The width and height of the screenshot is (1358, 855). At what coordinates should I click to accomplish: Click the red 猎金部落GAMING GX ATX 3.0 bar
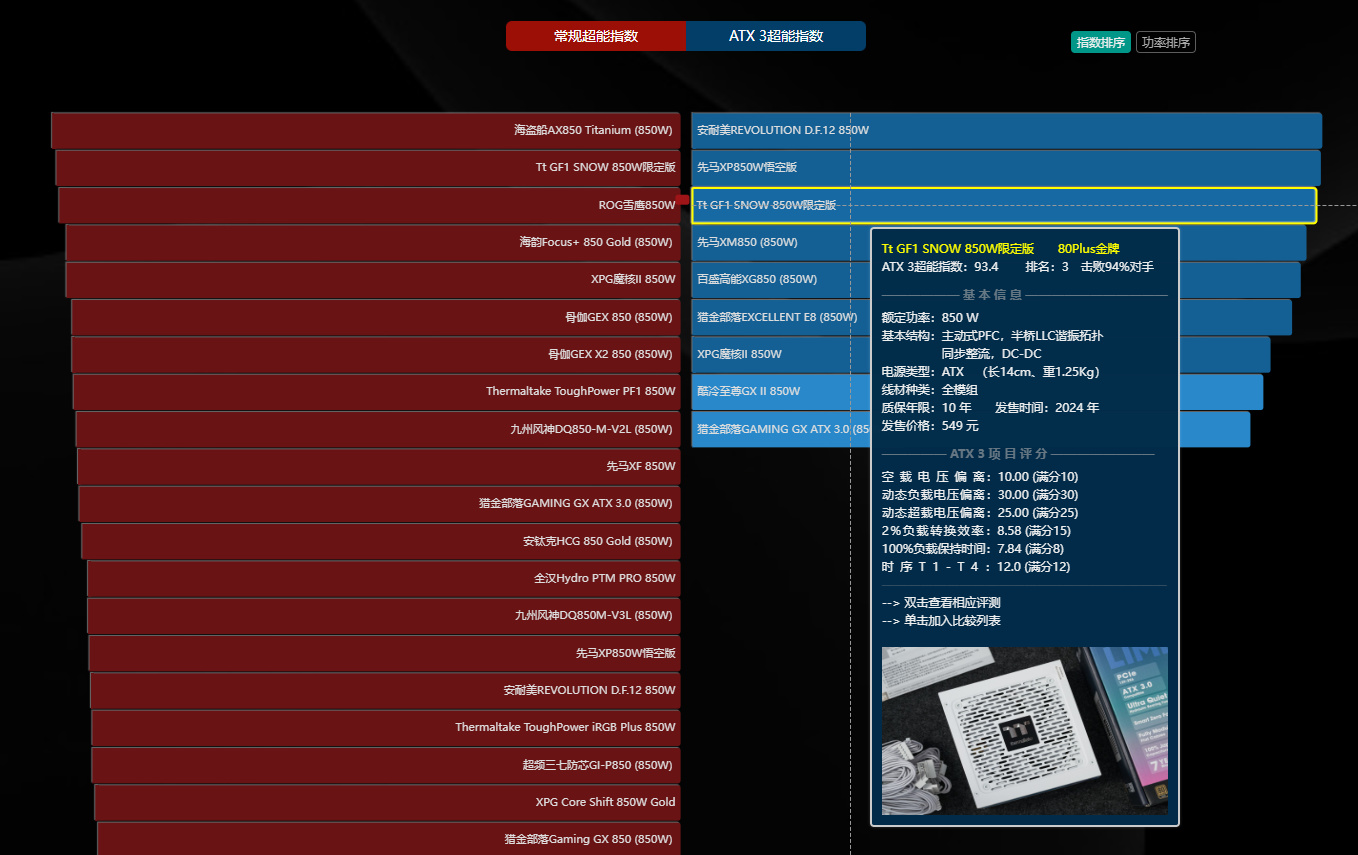380,503
